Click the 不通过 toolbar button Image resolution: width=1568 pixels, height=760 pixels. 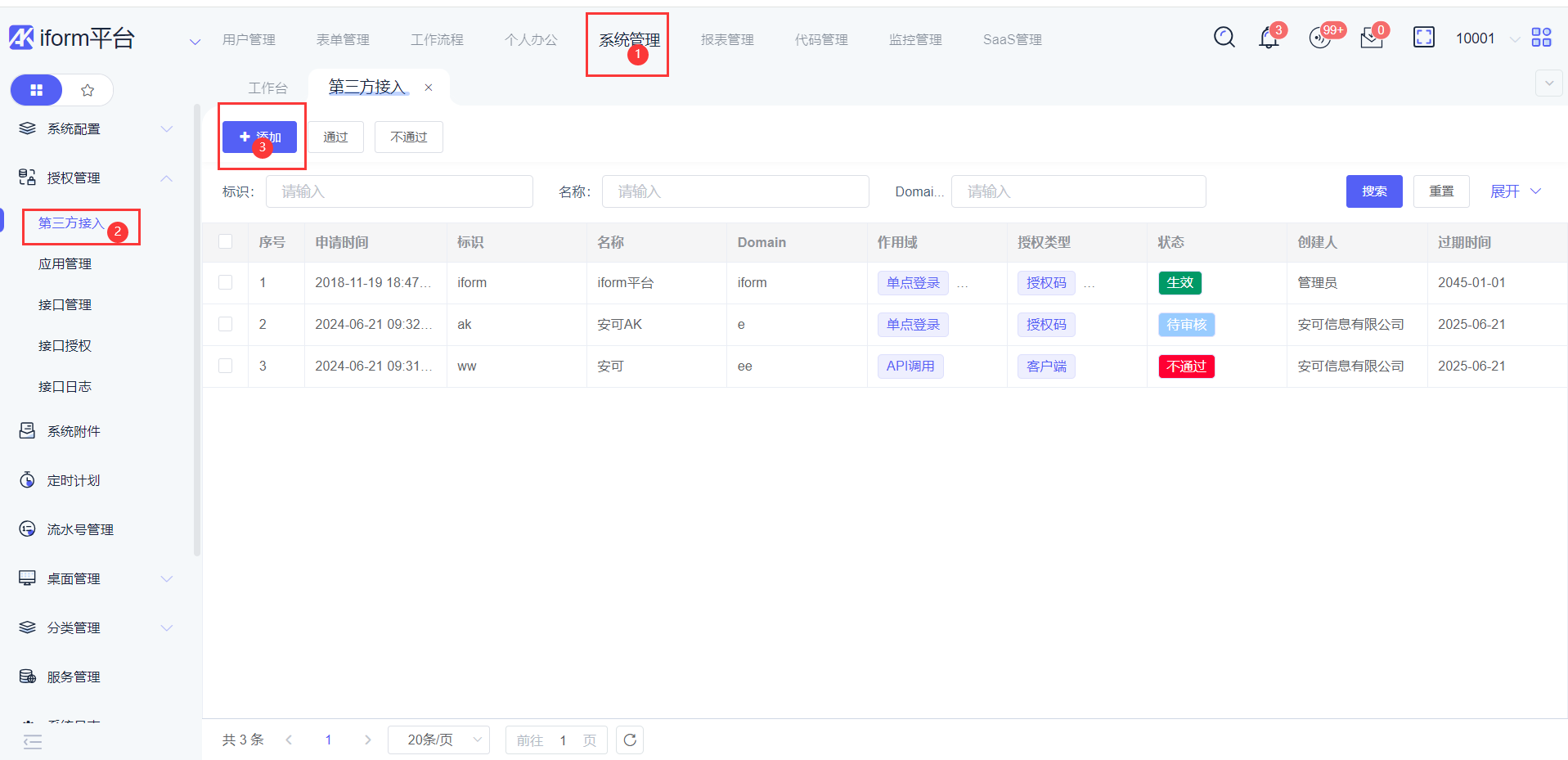pyautogui.click(x=408, y=137)
